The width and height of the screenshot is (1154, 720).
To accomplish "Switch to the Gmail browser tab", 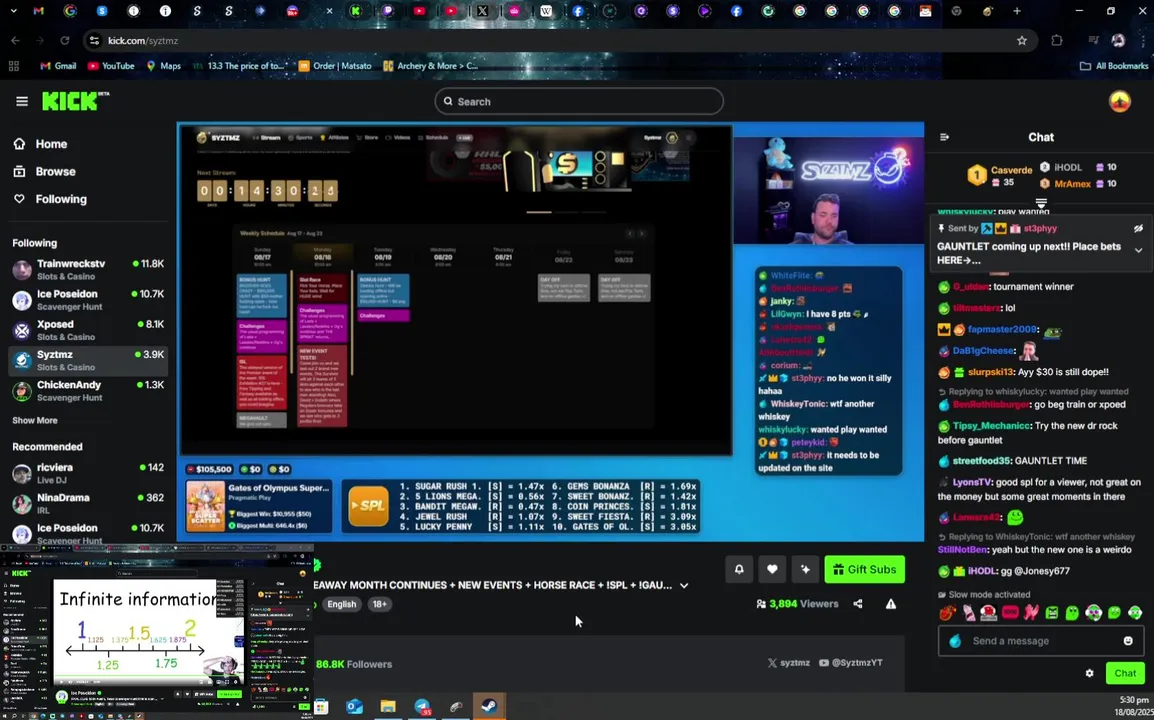I will click(x=38, y=11).
